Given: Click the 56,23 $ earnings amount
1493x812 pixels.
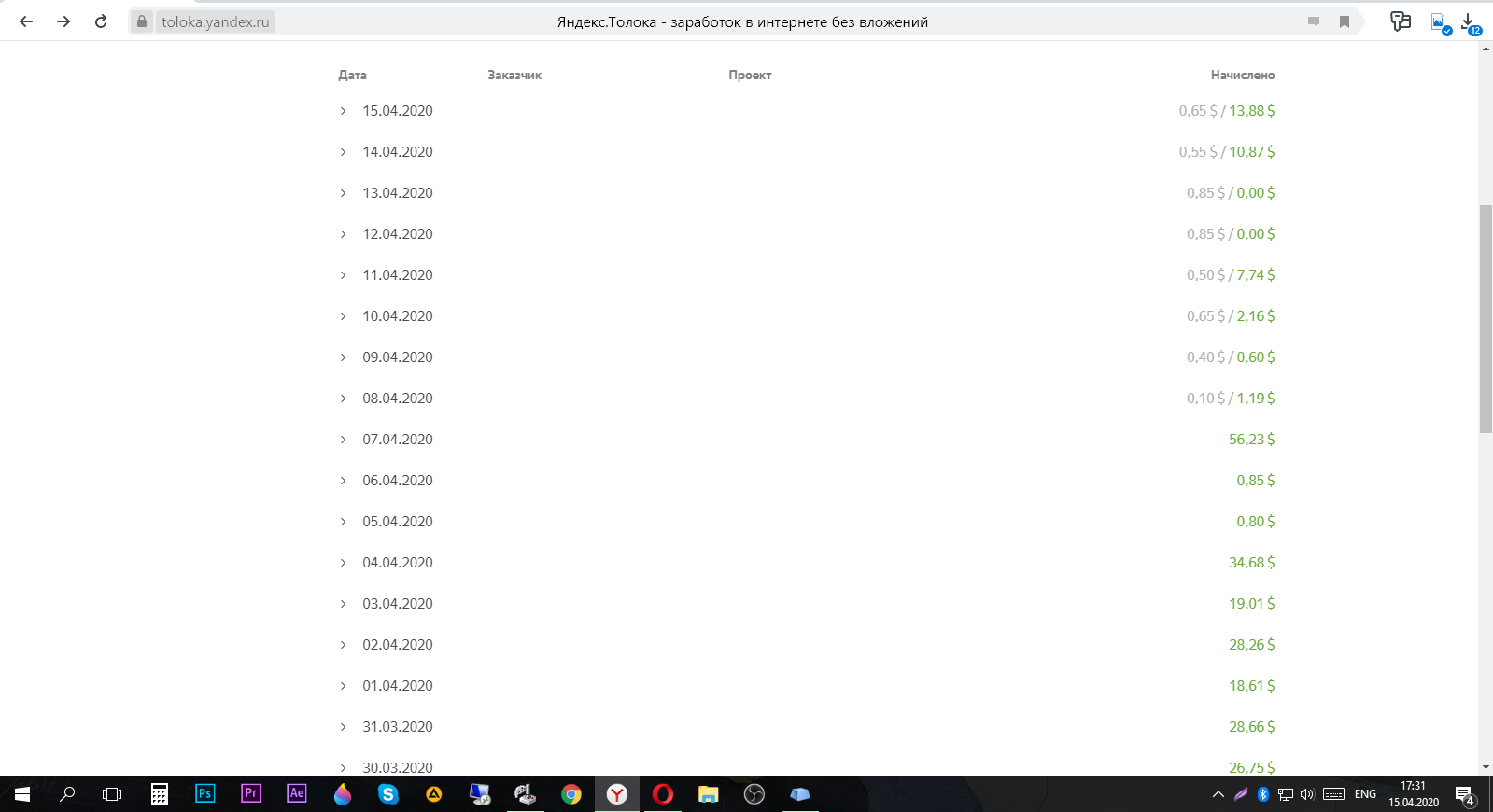Looking at the screenshot, I should pyautogui.click(x=1251, y=440).
